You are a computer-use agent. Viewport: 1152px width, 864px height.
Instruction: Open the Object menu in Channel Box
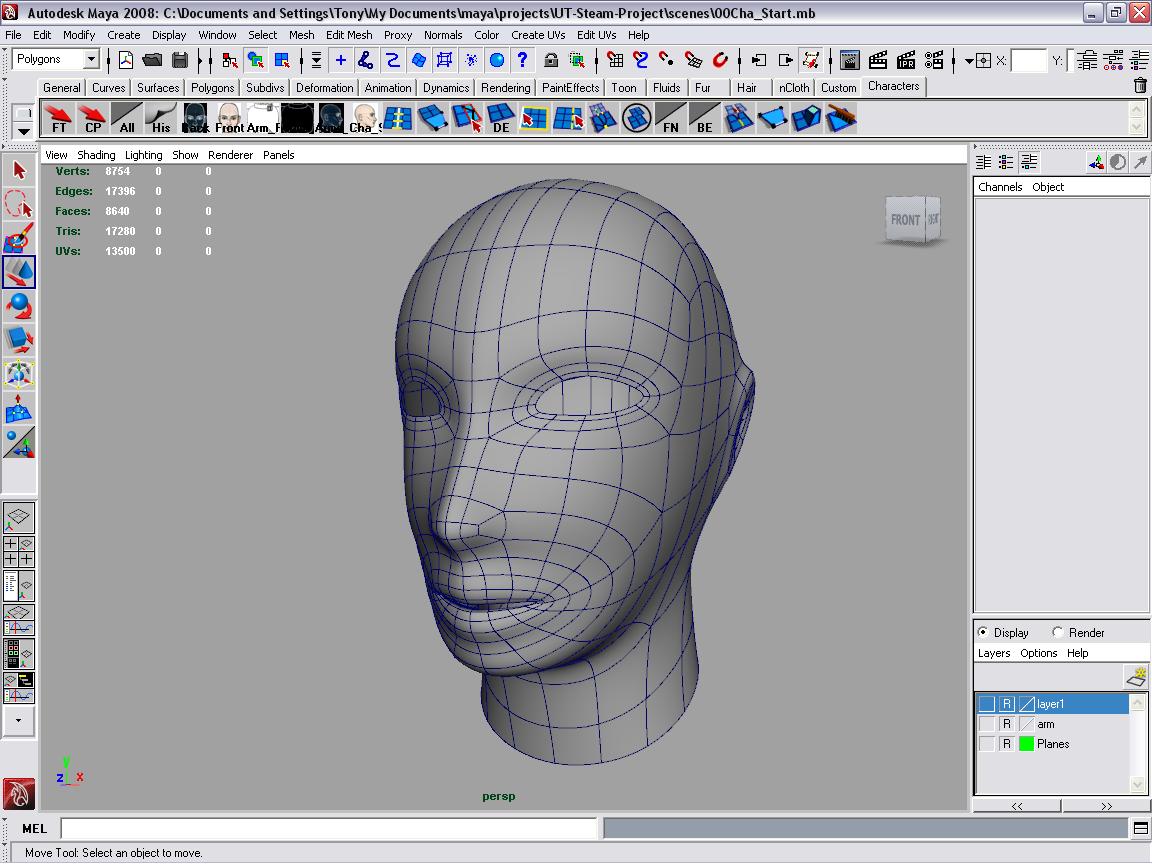[1048, 187]
